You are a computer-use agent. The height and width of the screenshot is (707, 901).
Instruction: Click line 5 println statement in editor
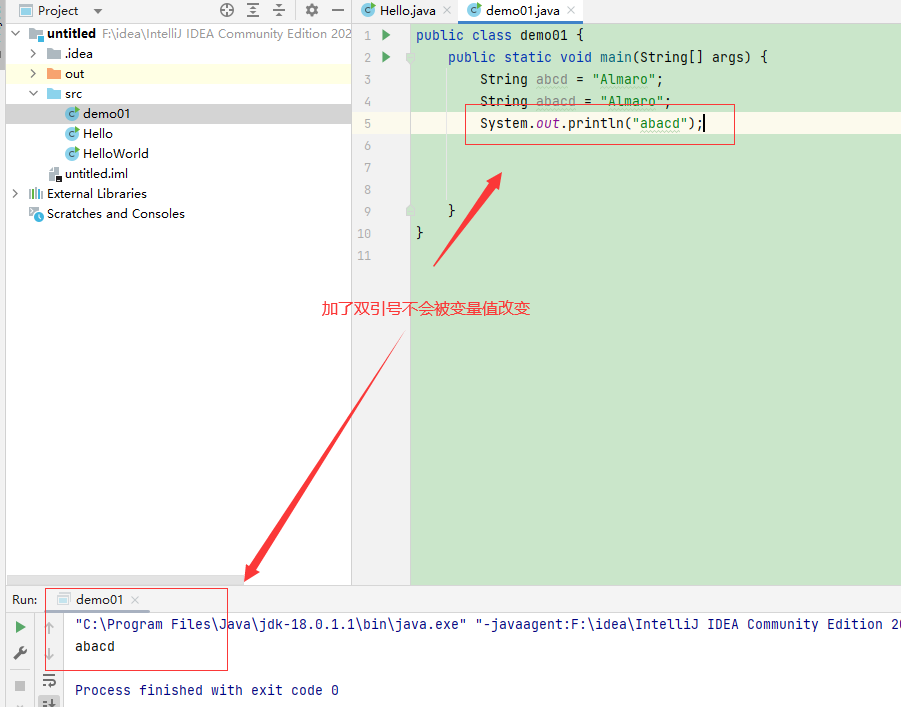point(591,124)
